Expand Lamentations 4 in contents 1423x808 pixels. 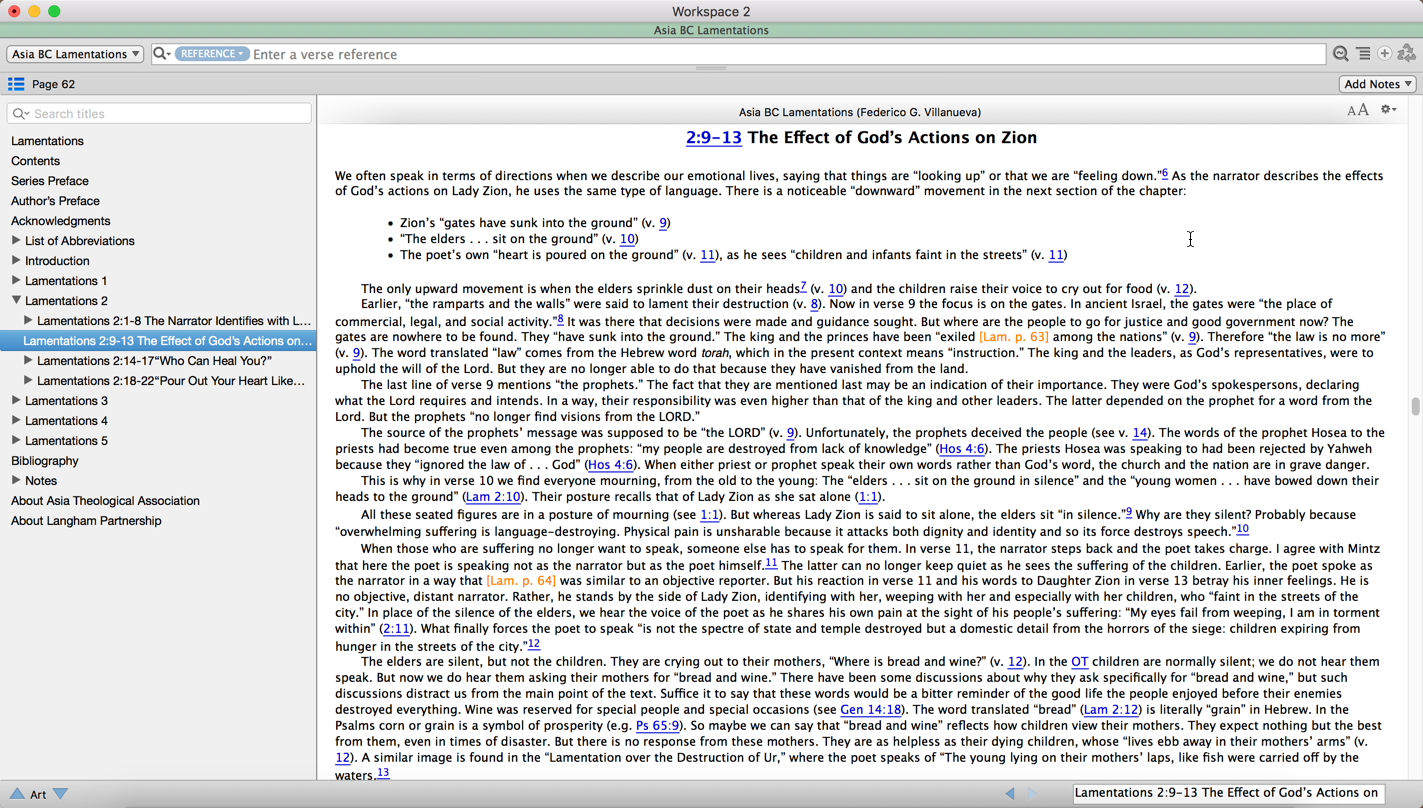(x=16, y=420)
